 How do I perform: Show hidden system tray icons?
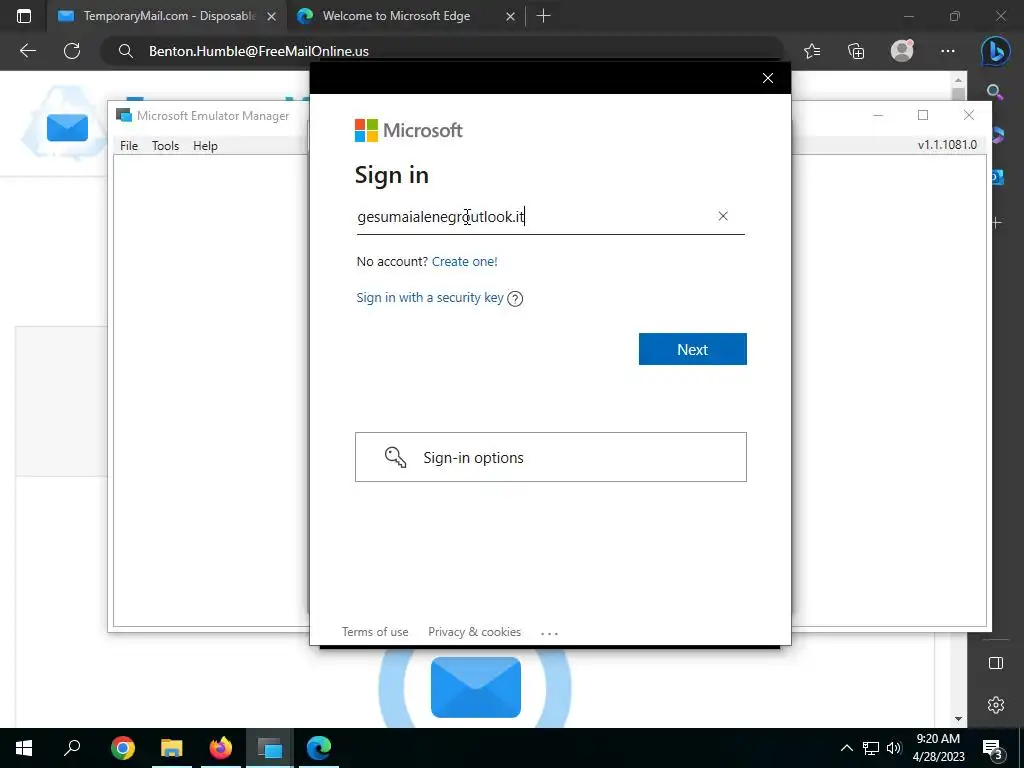click(846, 748)
